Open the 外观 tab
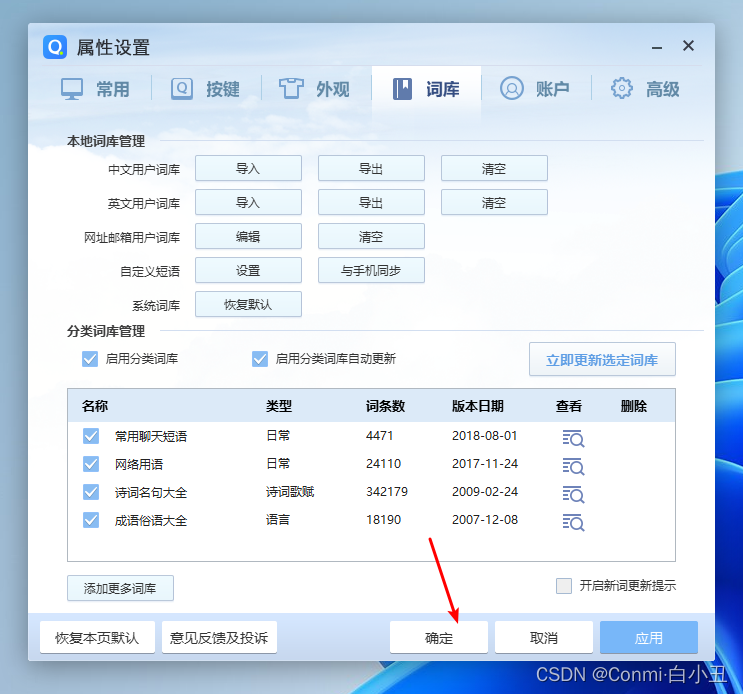The width and height of the screenshot is (743, 694). [x=316, y=89]
